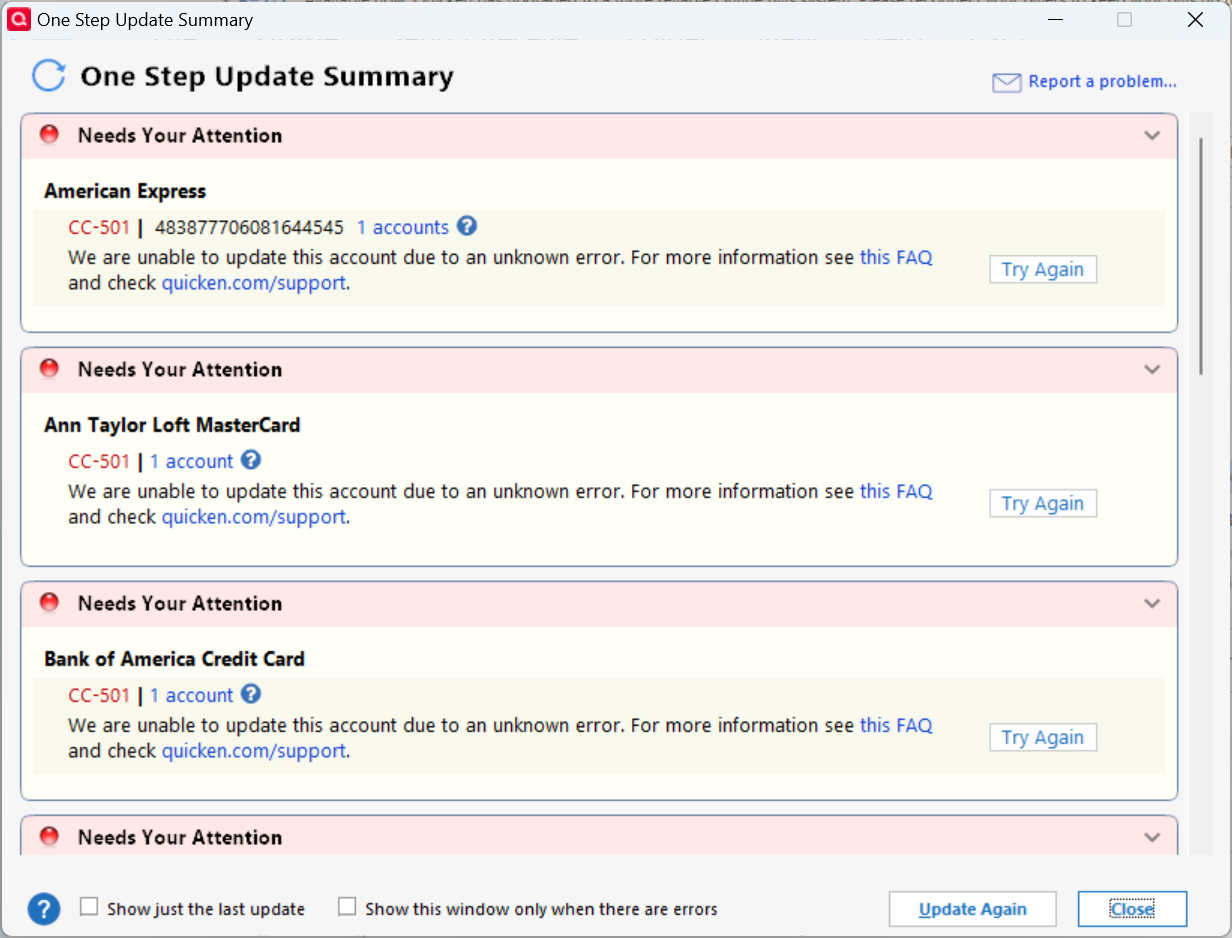Viewport: 1232px width, 938px height.
Task: Open quicken.com/support link under Ann Taylor Loft MasterCard
Action: click(x=254, y=518)
